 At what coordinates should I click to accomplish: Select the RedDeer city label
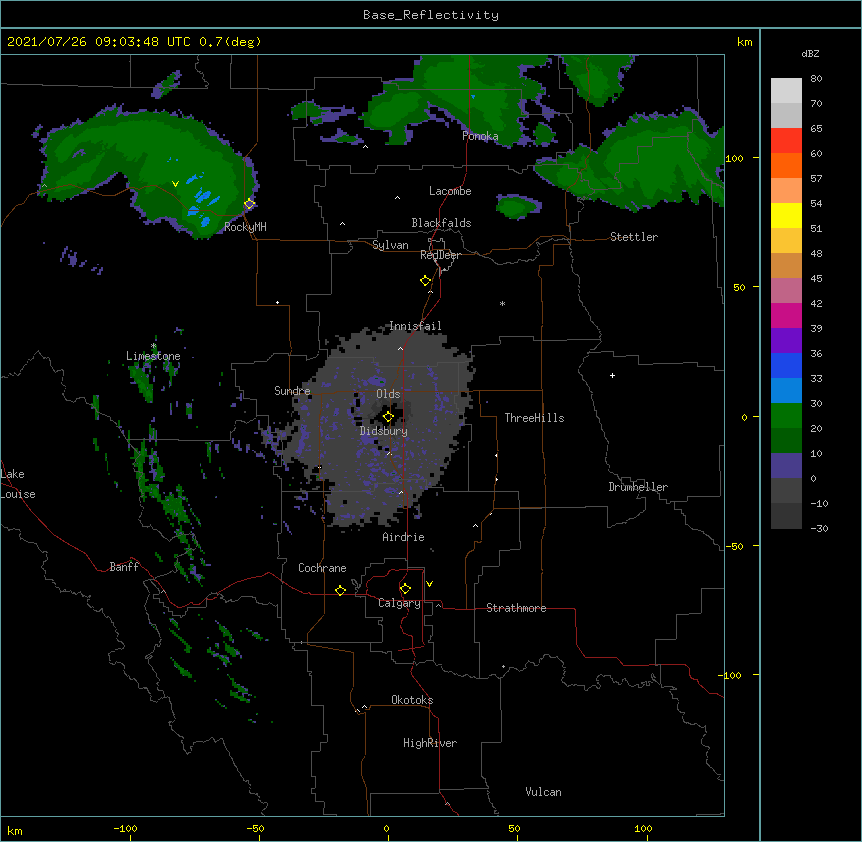440,255
